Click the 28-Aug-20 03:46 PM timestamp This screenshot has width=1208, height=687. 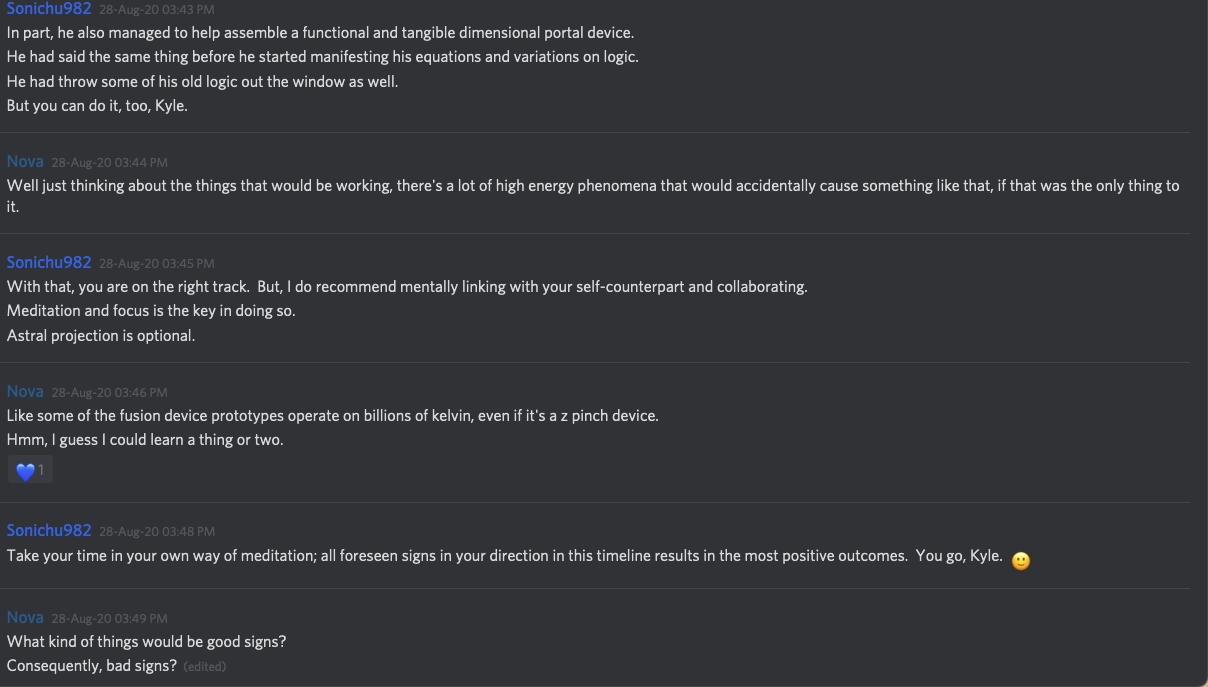click(109, 392)
